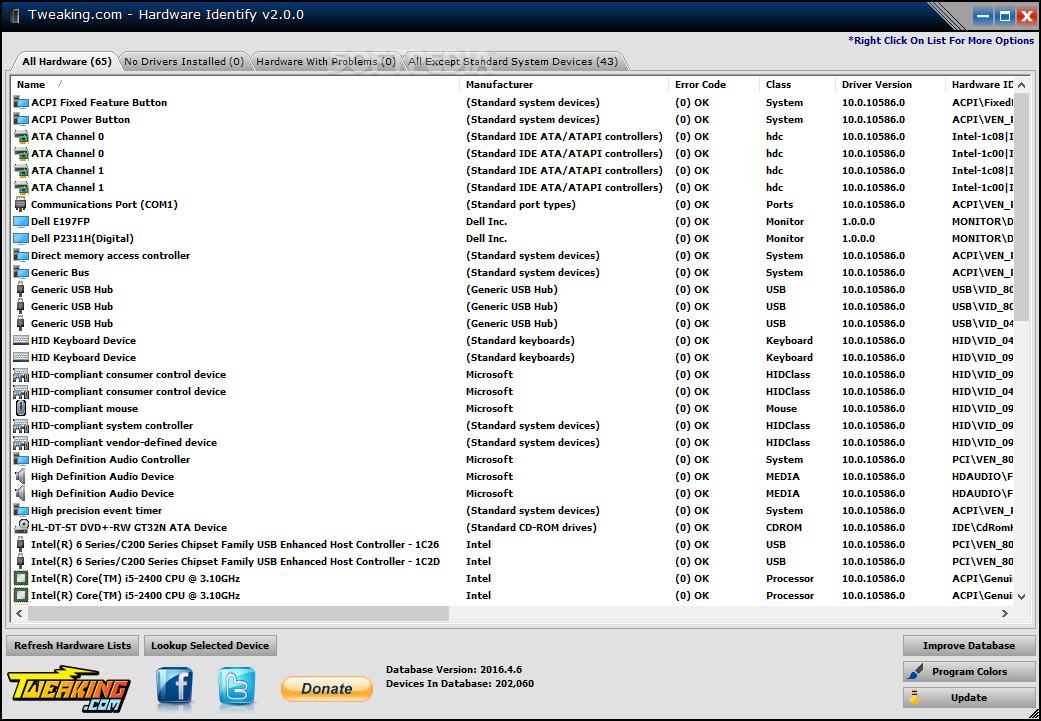Click the 'CDROM' class cell

(x=784, y=527)
